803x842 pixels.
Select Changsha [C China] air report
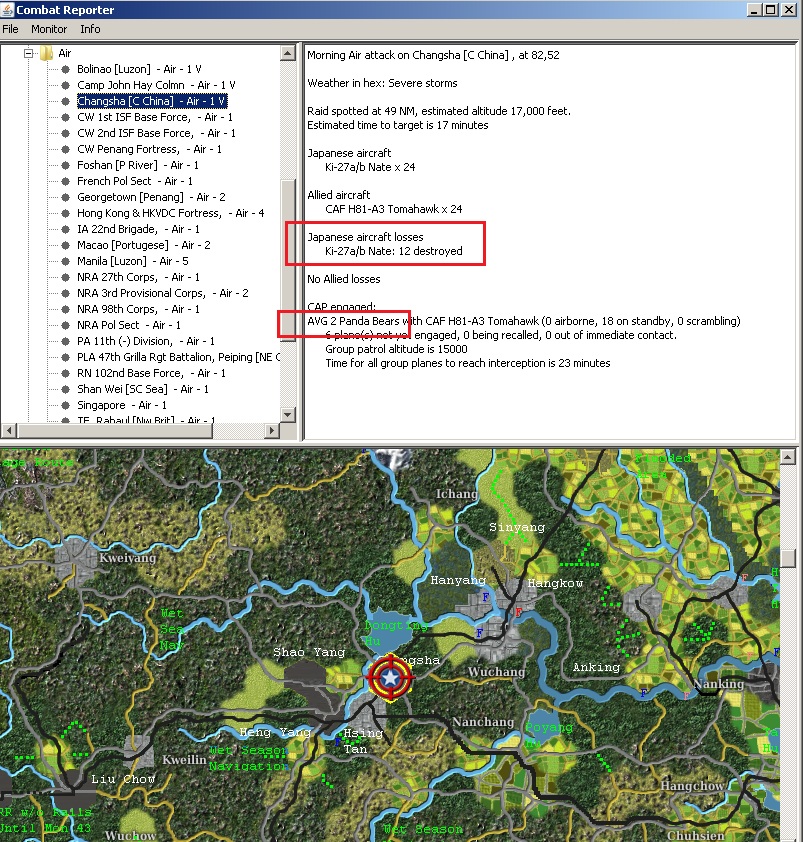pos(152,101)
